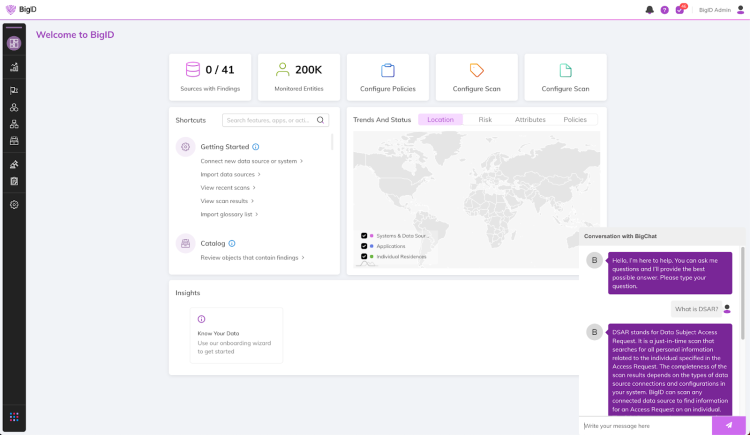
Task: Click the BigID logo at top left
Action: click(x=21, y=10)
